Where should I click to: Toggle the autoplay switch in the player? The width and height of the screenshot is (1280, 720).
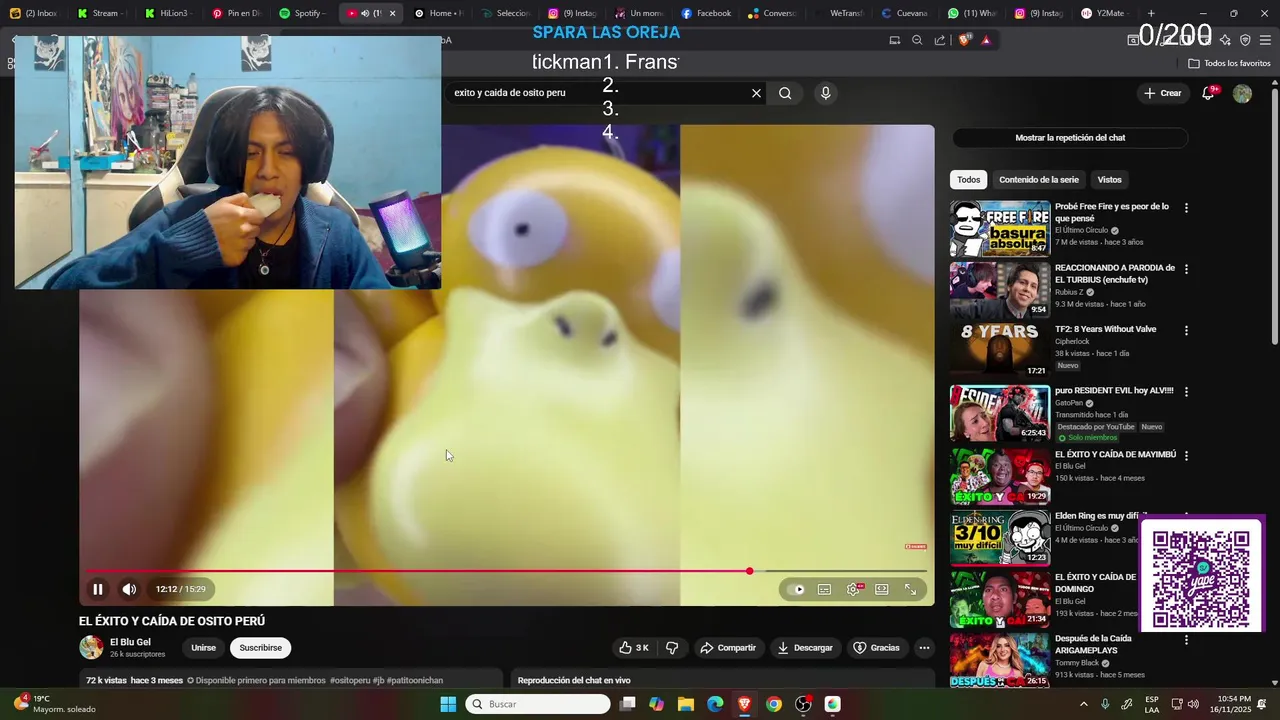[796, 589]
